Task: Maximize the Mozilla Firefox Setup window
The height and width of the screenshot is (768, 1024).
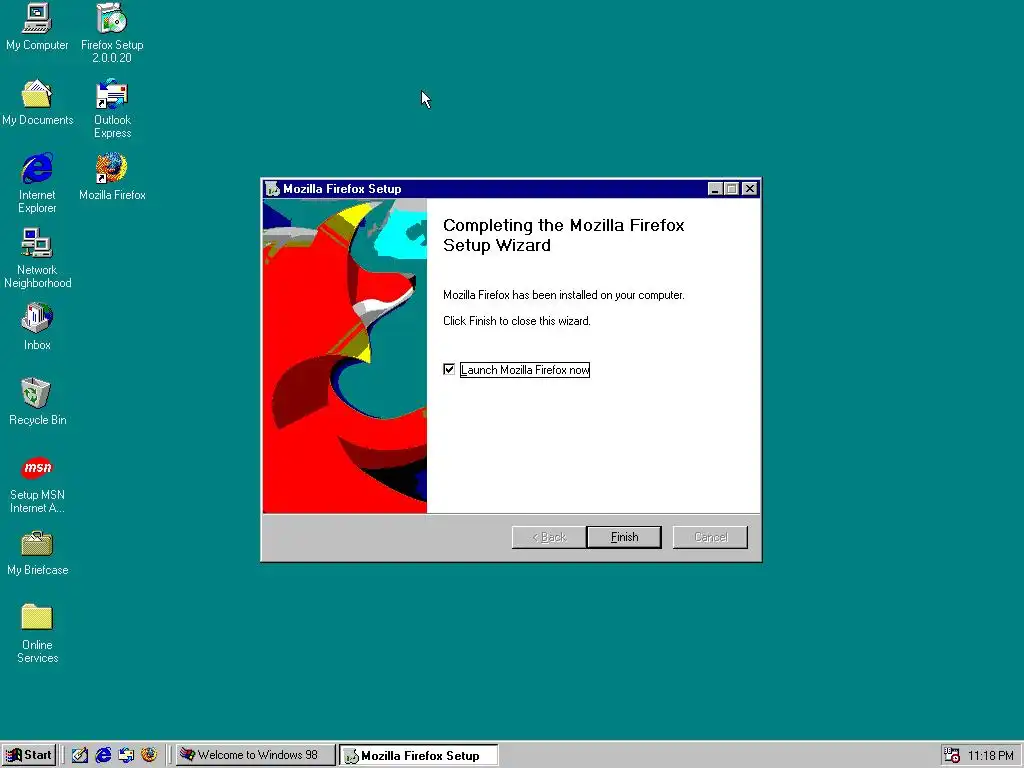Action: coord(731,189)
